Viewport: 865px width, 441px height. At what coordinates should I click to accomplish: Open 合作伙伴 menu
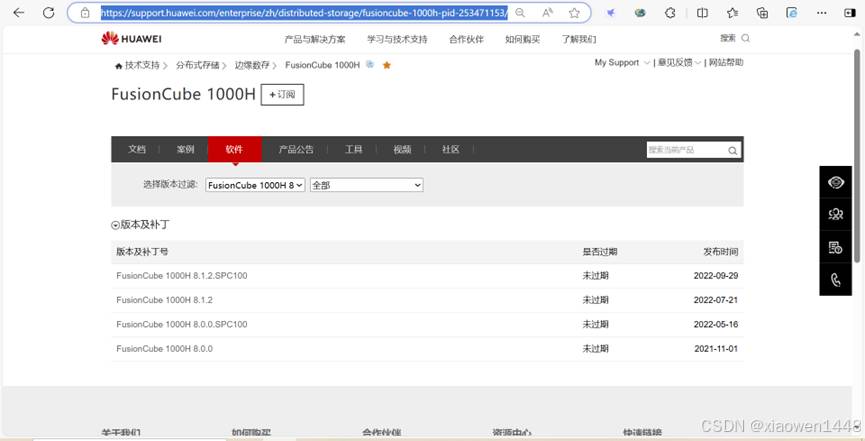(x=466, y=39)
